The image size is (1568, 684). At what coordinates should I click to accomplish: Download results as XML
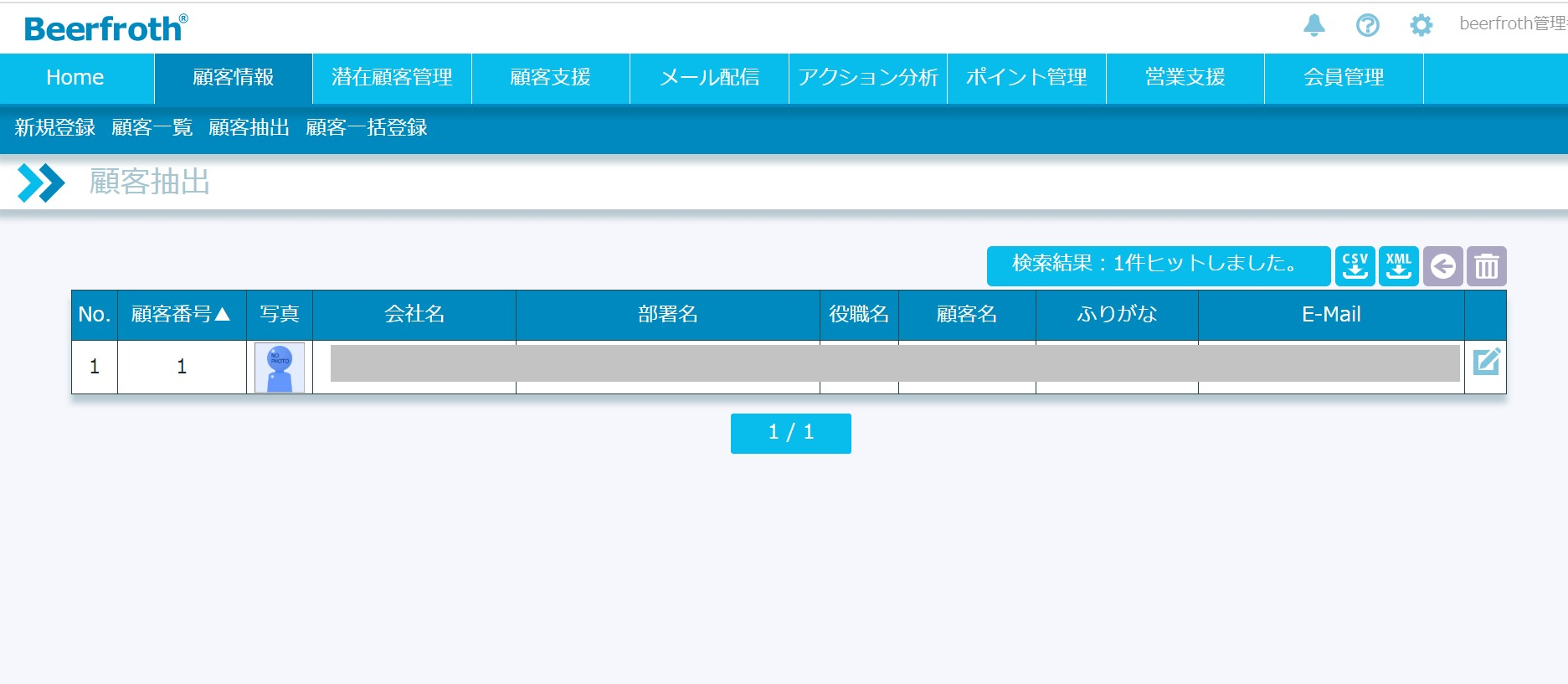pos(1398,266)
